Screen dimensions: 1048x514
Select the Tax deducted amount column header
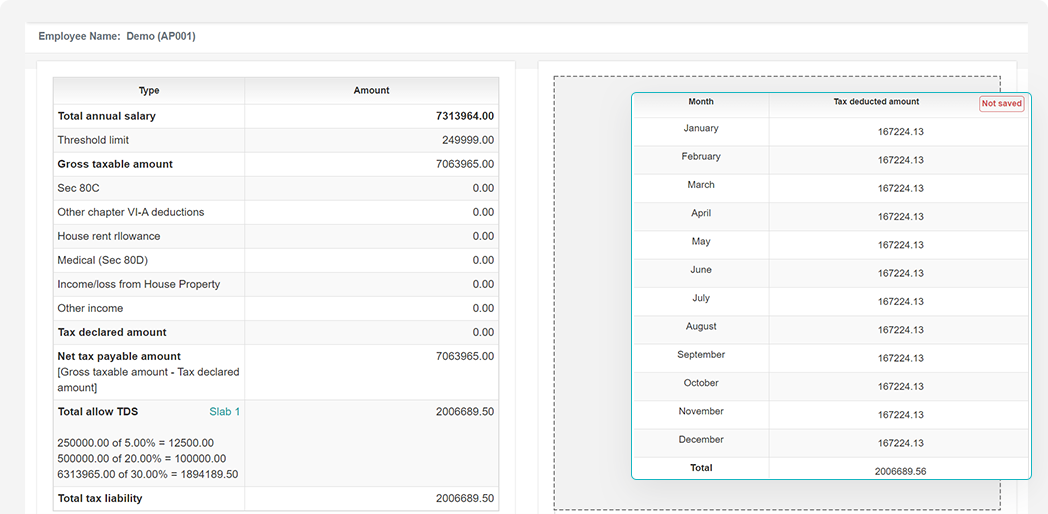click(x=876, y=102)
